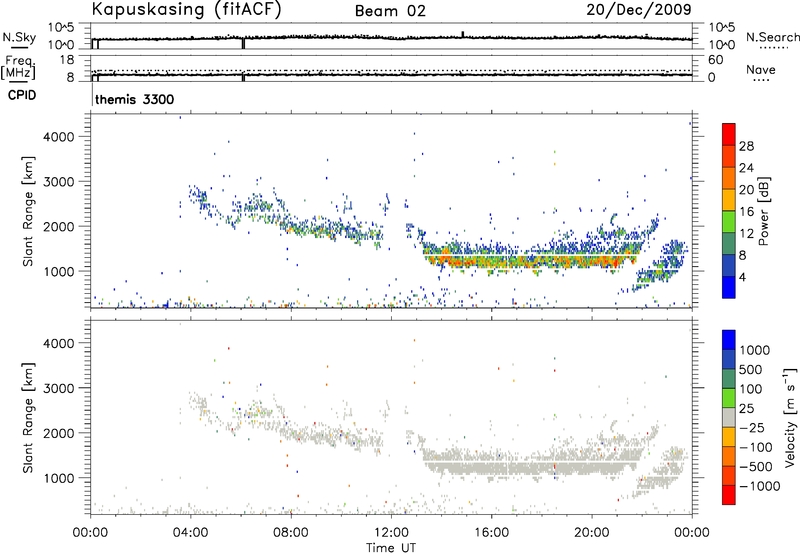
Task: Click the 28 label on Power colorbar
Action: click(746, 146)
